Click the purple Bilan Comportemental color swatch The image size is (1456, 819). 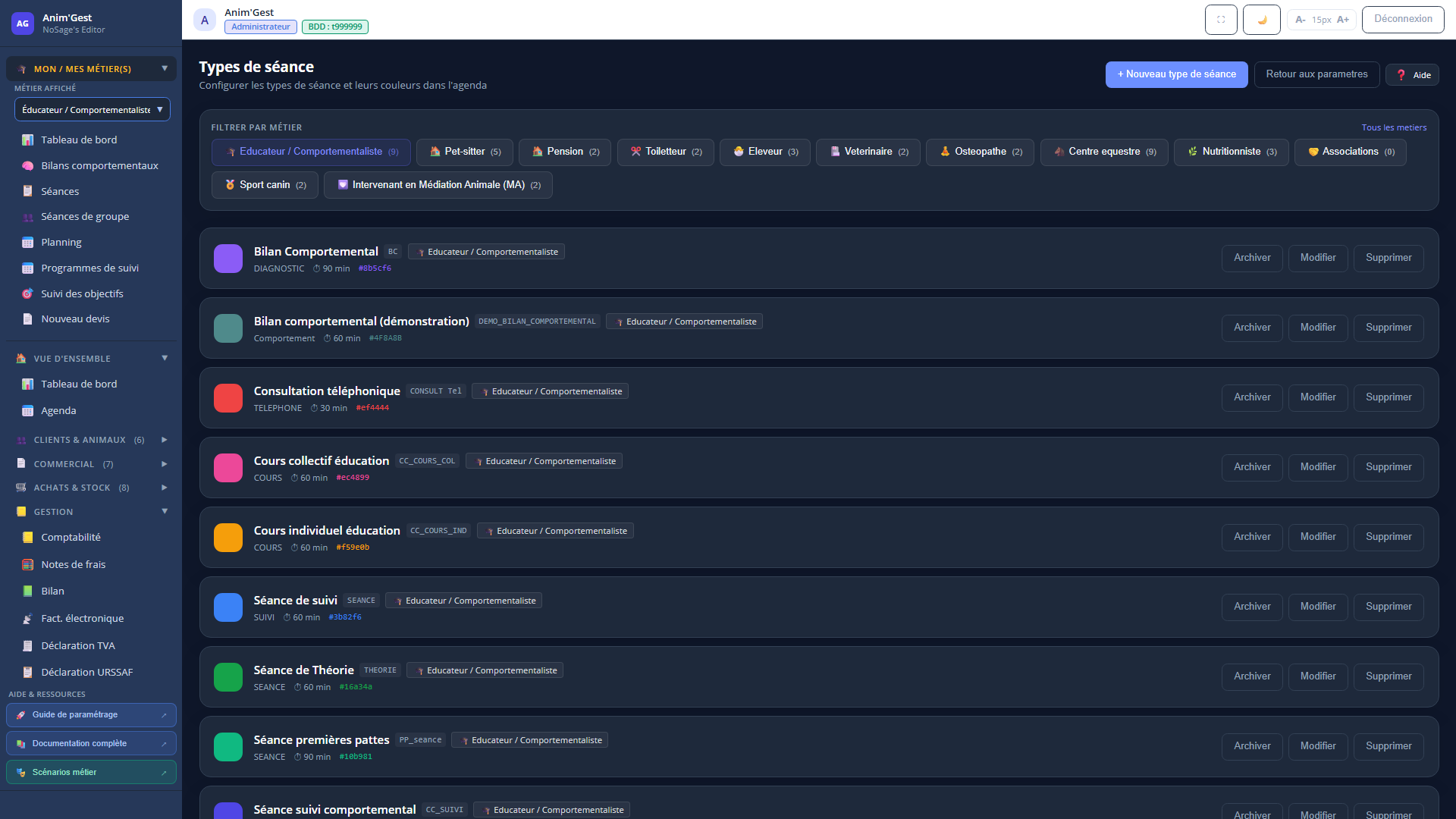(x=228, y=259)
